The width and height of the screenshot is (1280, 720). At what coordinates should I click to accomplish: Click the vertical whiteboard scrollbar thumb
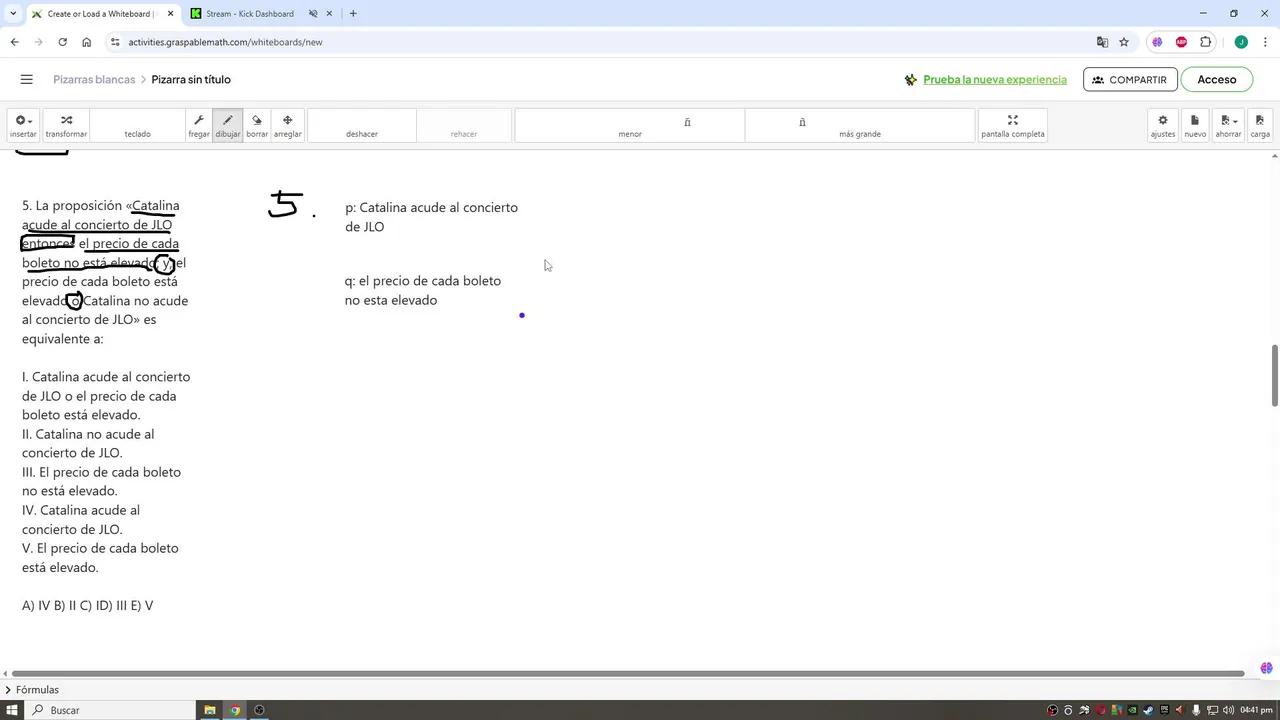(x=1275, y=375)
